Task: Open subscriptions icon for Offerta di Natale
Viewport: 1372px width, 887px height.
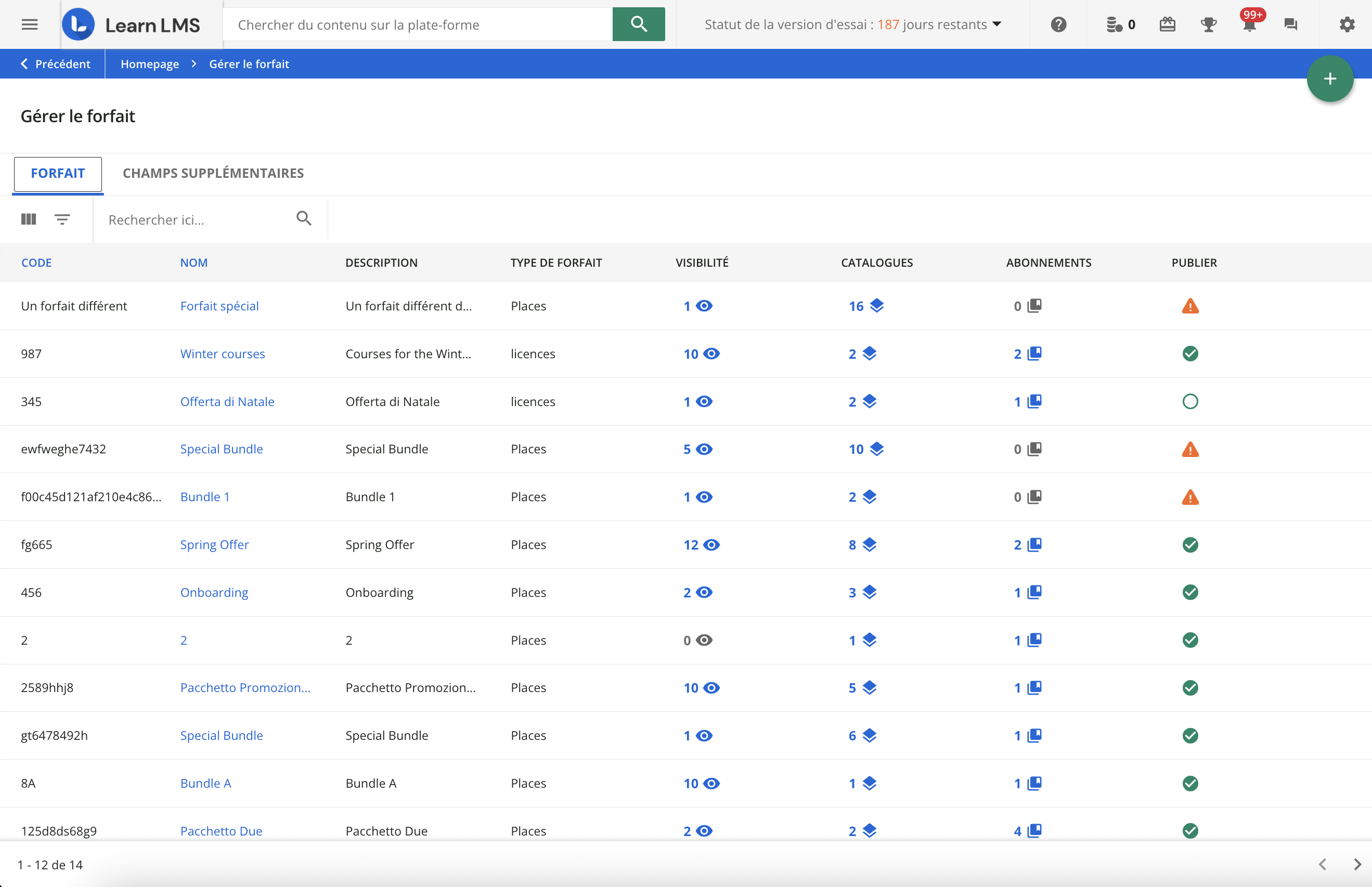Action: [x=1034, y=401]
